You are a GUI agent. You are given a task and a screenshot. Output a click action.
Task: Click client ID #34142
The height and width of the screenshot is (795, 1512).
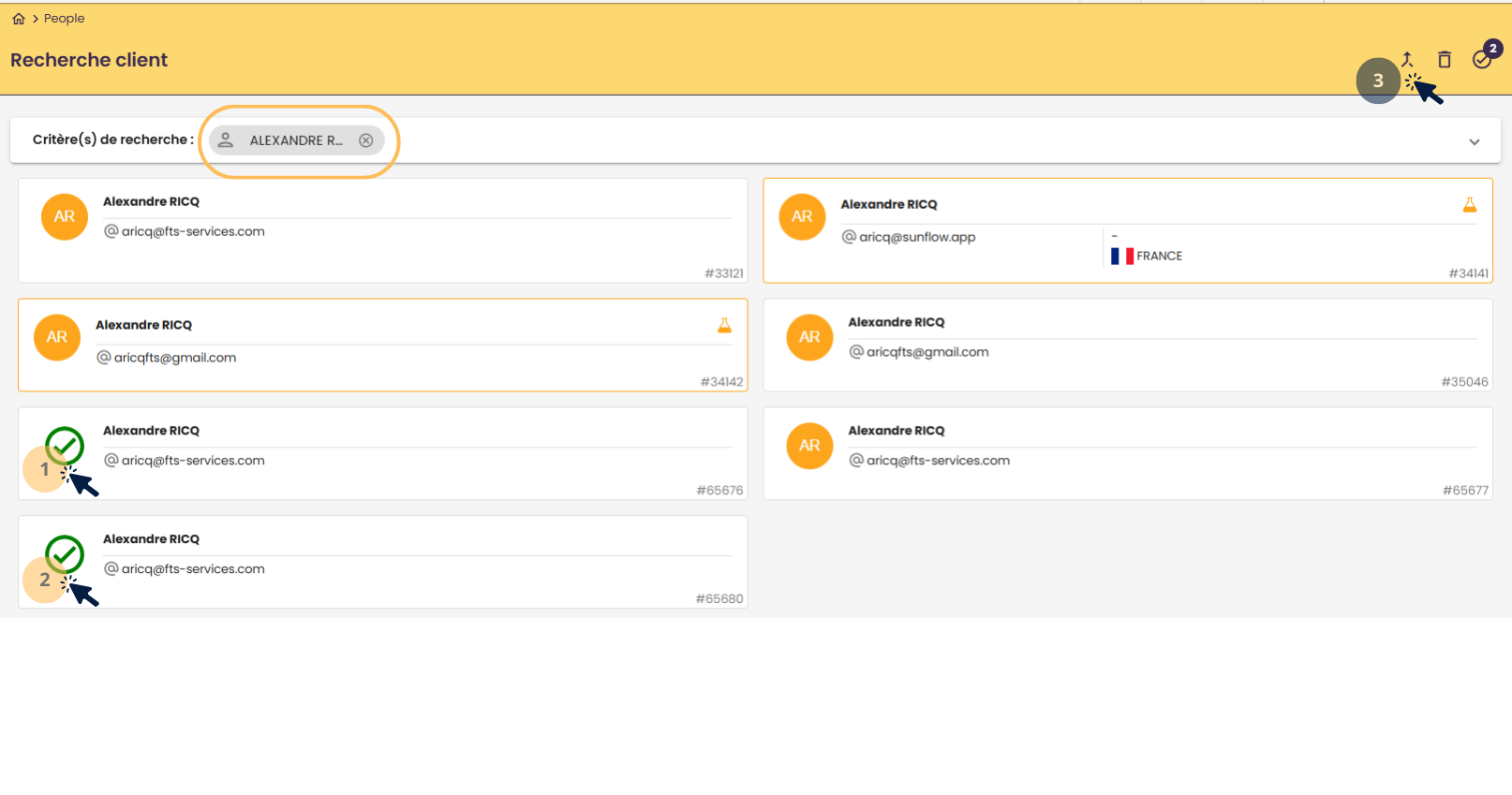(722, 382)
